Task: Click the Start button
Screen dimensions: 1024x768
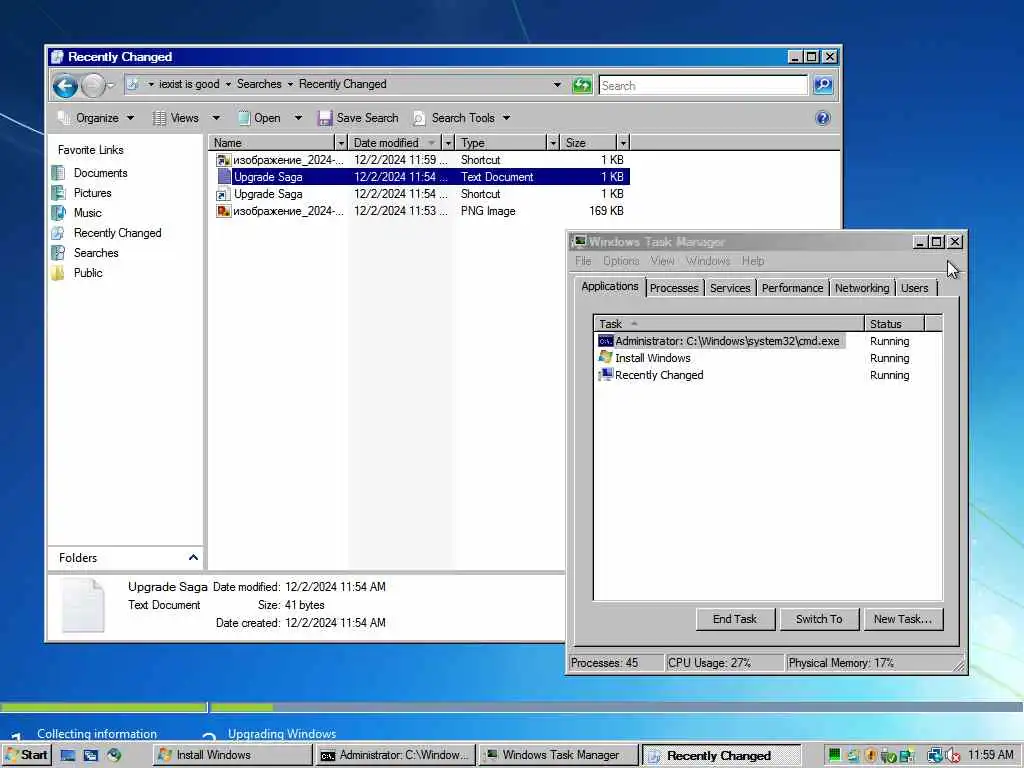Action: (x=25, y=756)
